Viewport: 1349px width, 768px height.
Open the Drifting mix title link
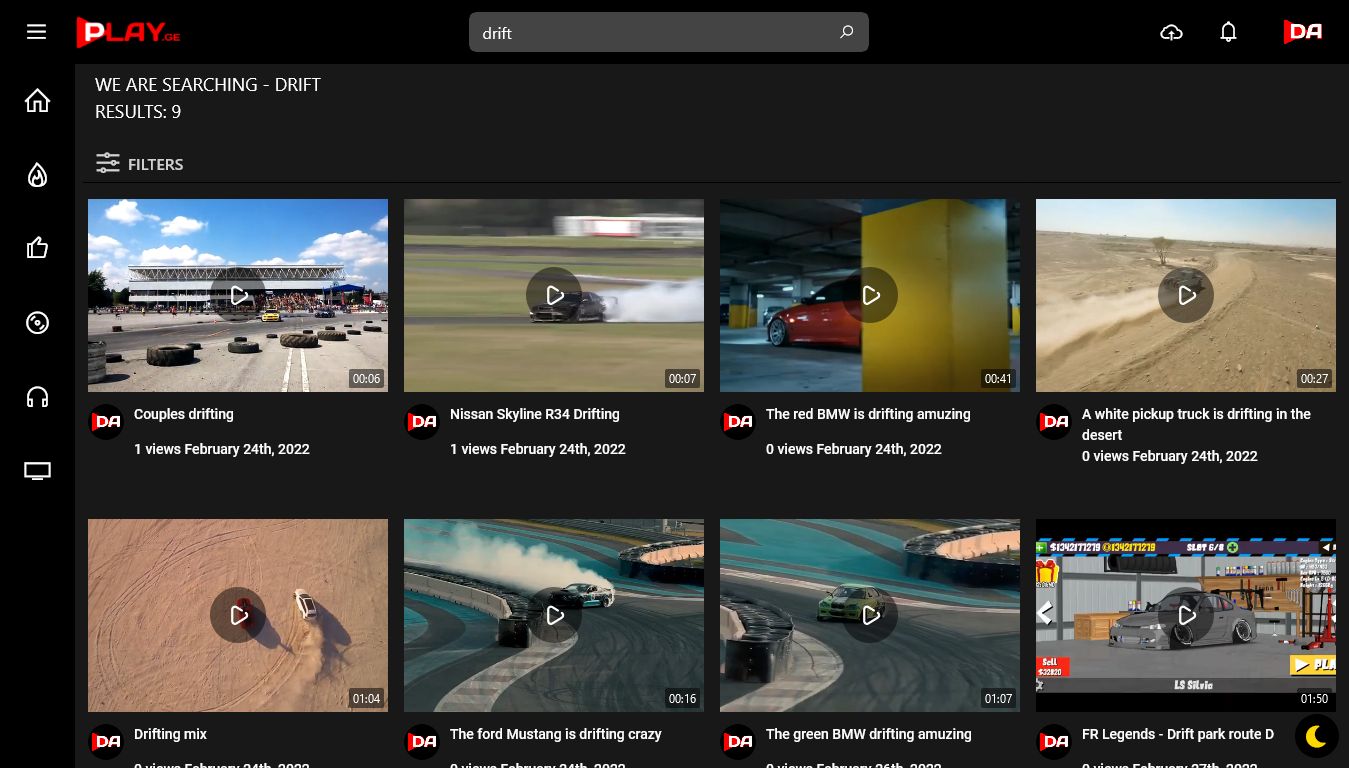[x=171, y=734]
